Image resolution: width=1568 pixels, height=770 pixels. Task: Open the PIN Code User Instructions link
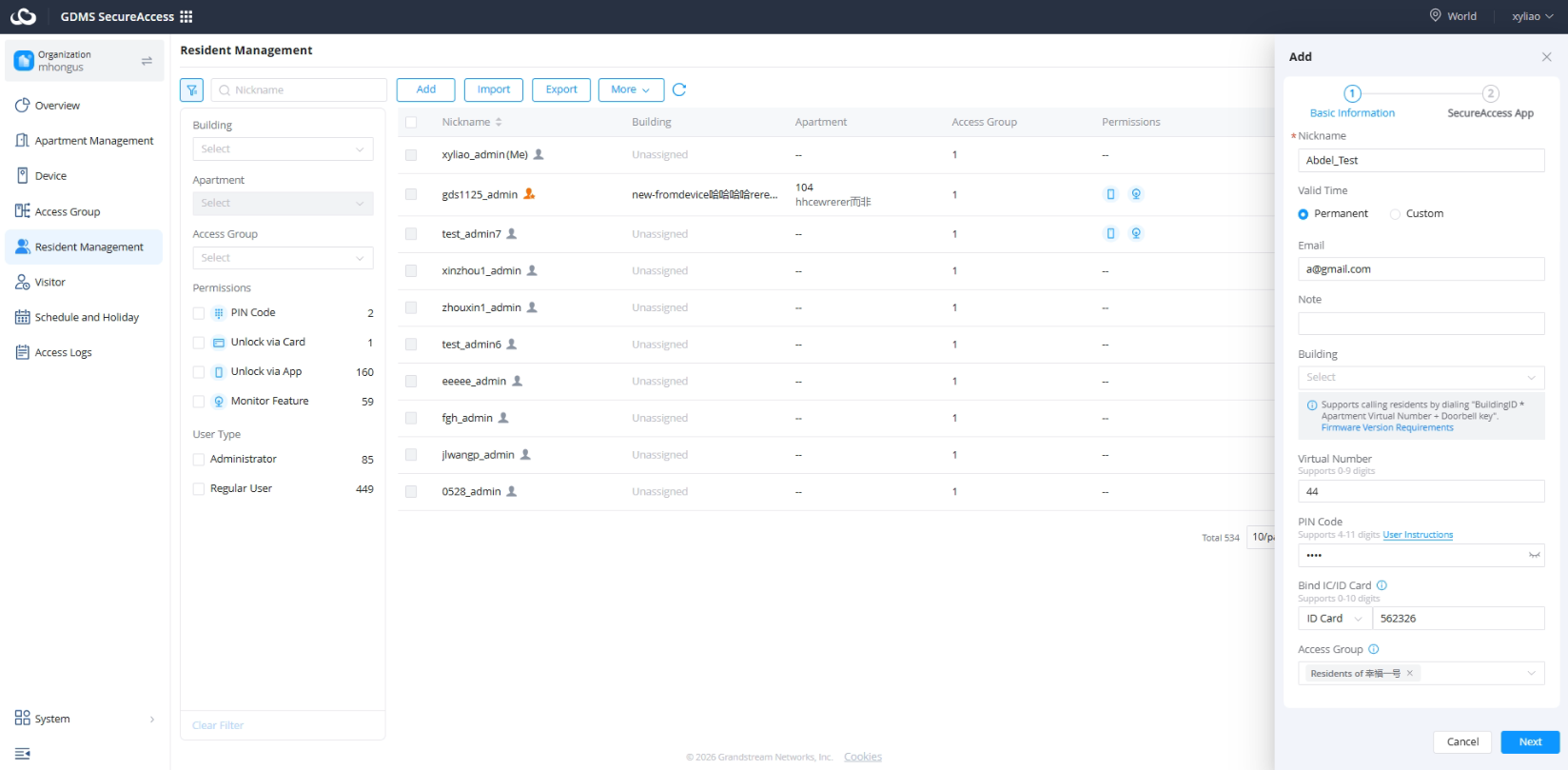pos(1418,535)
